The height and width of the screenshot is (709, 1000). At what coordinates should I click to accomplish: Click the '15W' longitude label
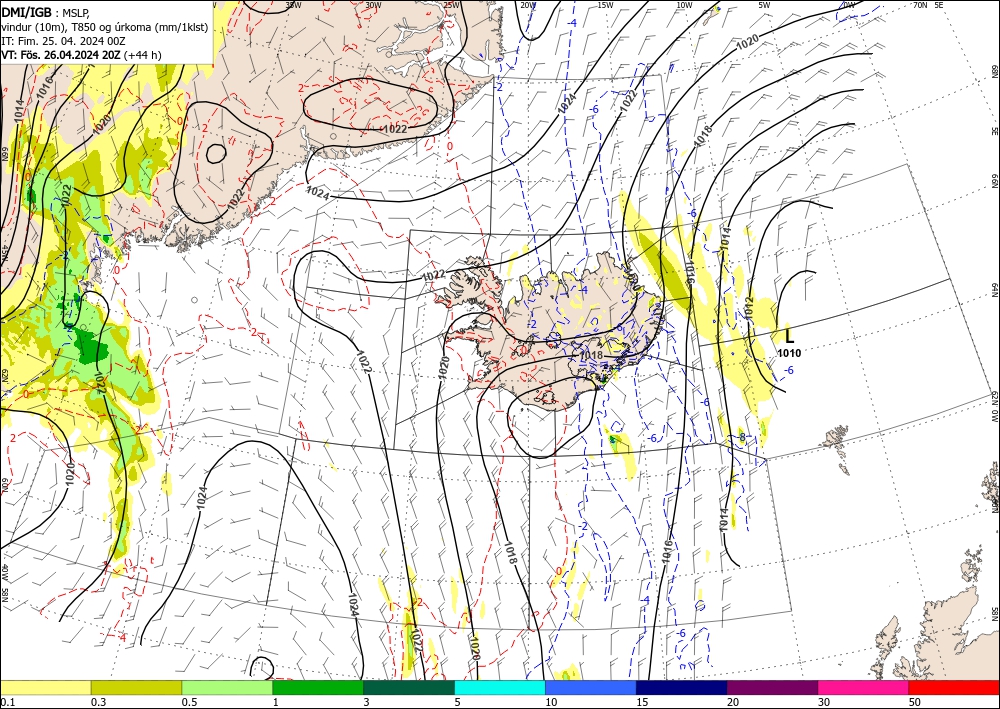coord(605,4)
